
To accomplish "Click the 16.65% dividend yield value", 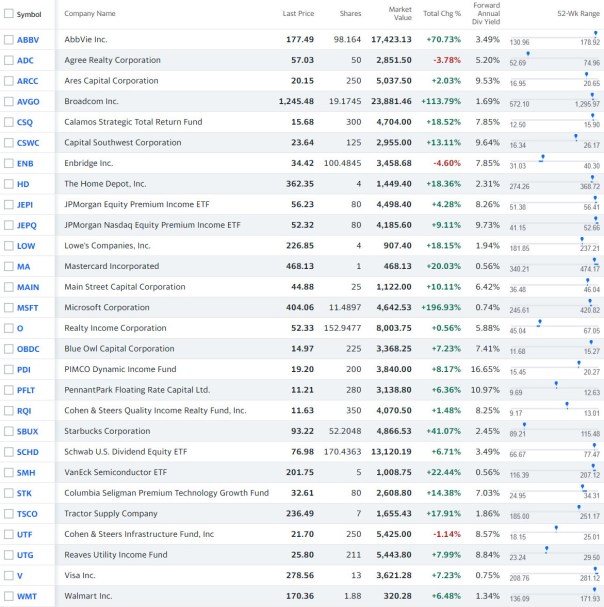I will coord(485,369).
